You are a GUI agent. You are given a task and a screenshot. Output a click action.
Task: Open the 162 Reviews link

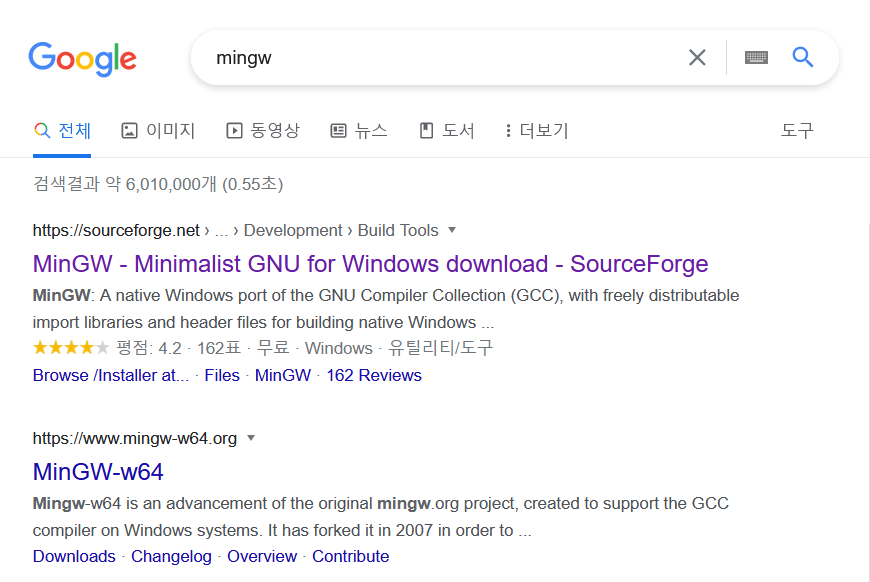[x=374, y=376]
